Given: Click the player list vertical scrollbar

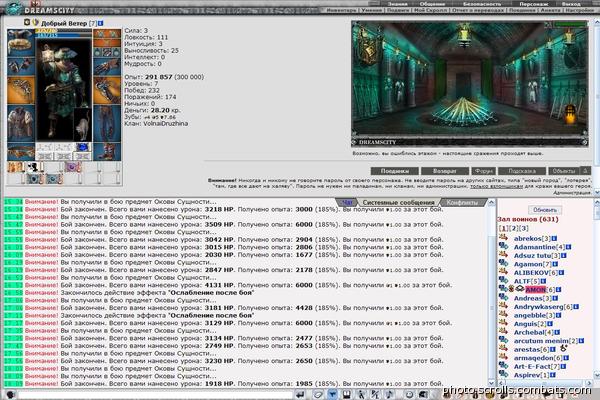Looking at the screenshot, I should (x=596, y=288).
